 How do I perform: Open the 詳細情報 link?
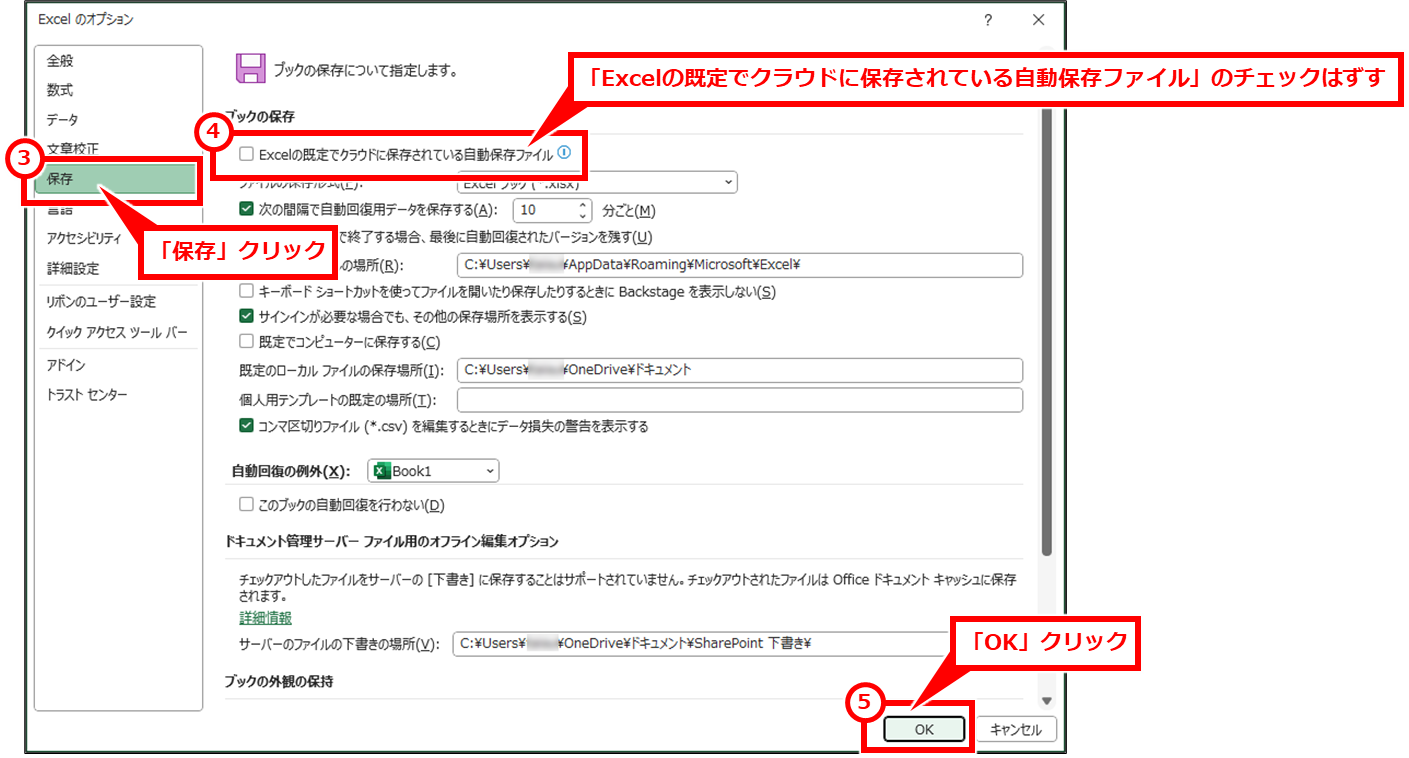265,618
